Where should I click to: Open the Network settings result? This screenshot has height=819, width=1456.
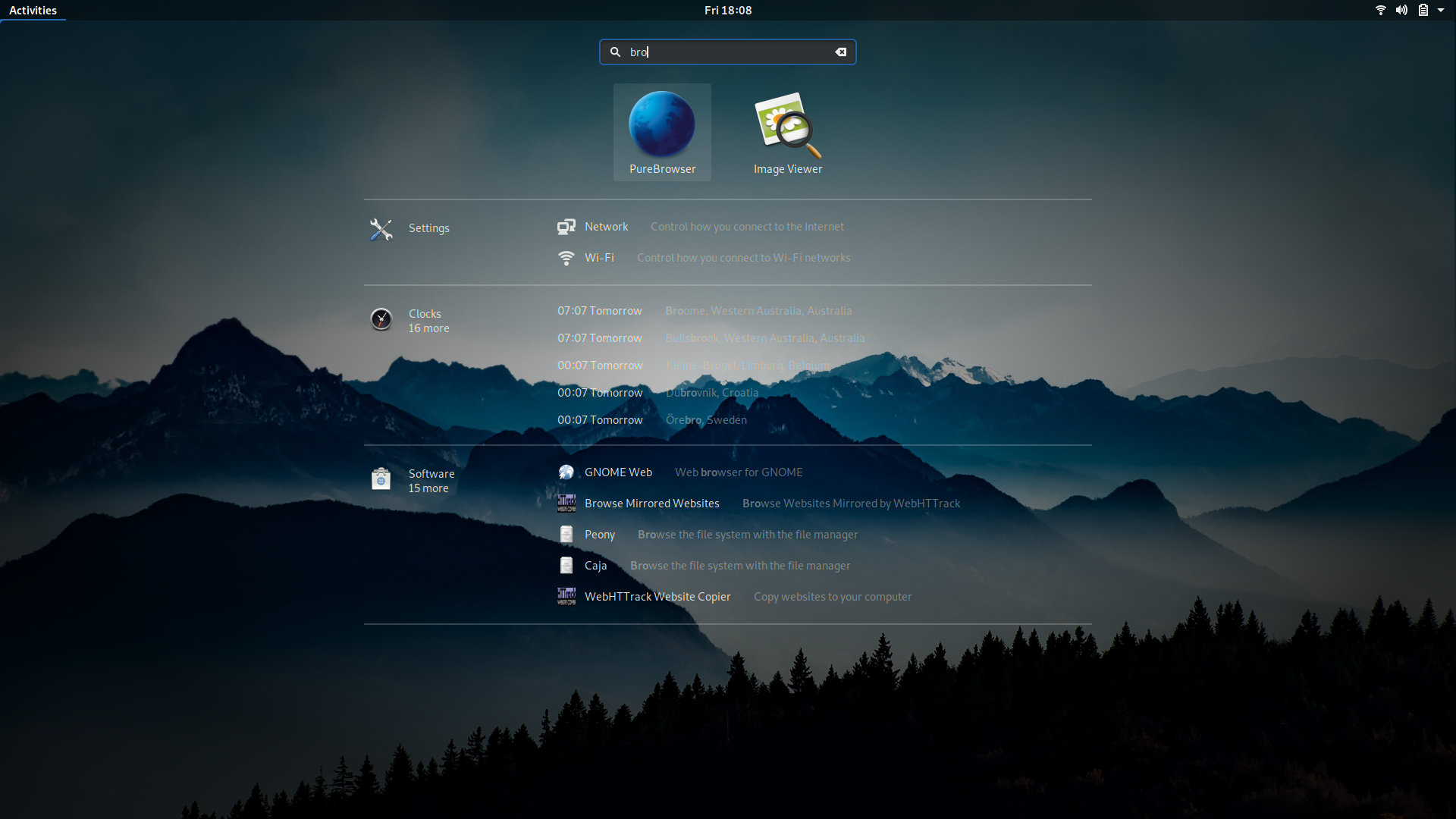coord(606,227)
